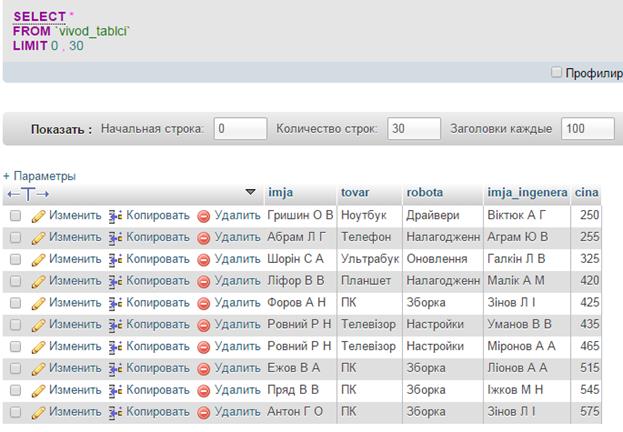Click the pencil icon in Ежов В А row
This screenshot has height=432, width=623.
38,369
